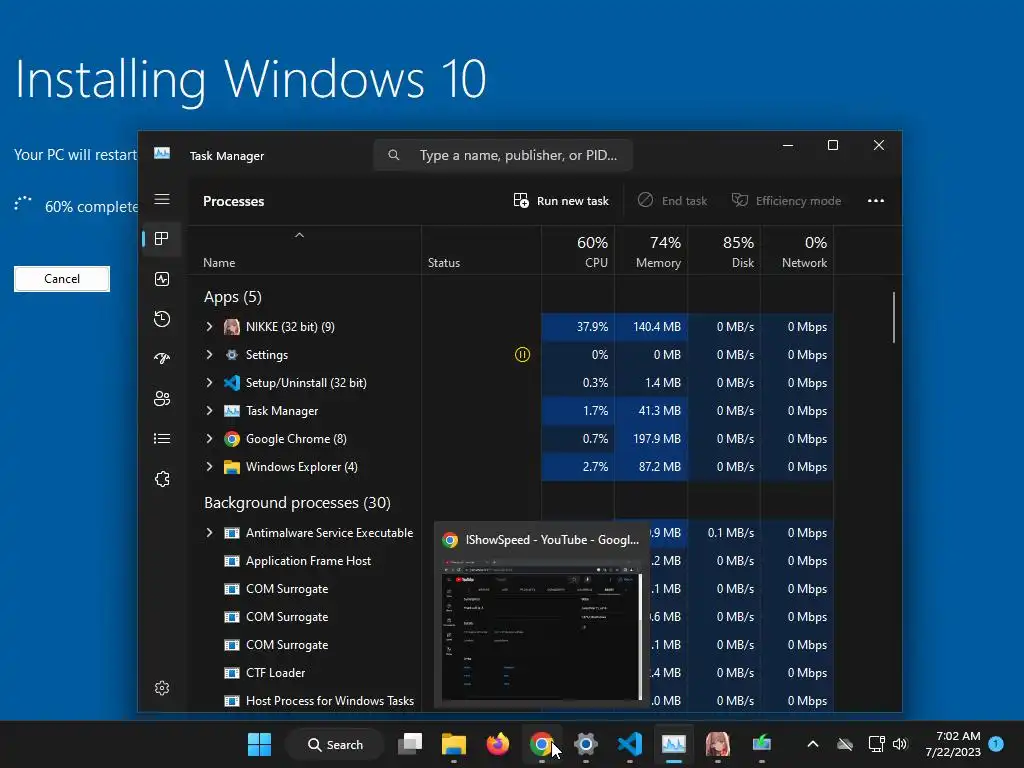Select the Google Chrome (8) row

tap(511, 439)
